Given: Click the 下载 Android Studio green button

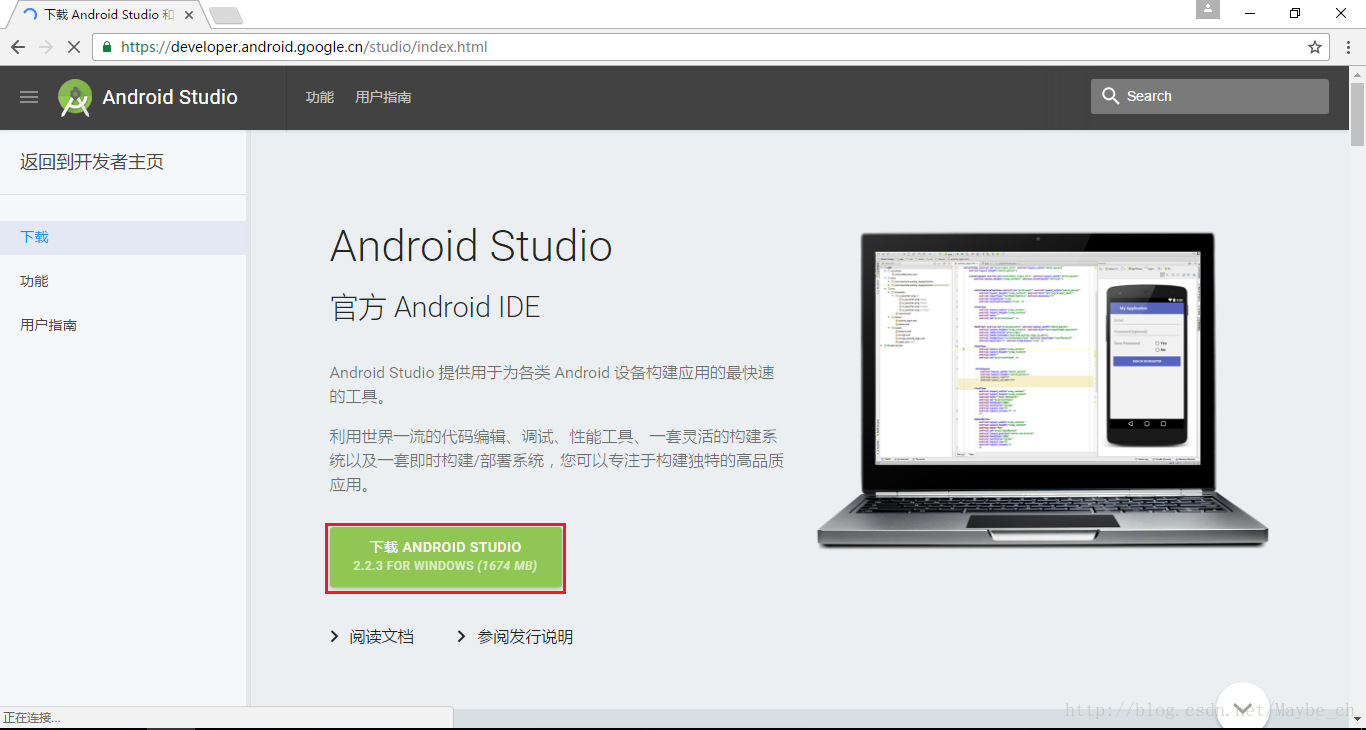Looking at the screenshot, I should click(445, 557).
